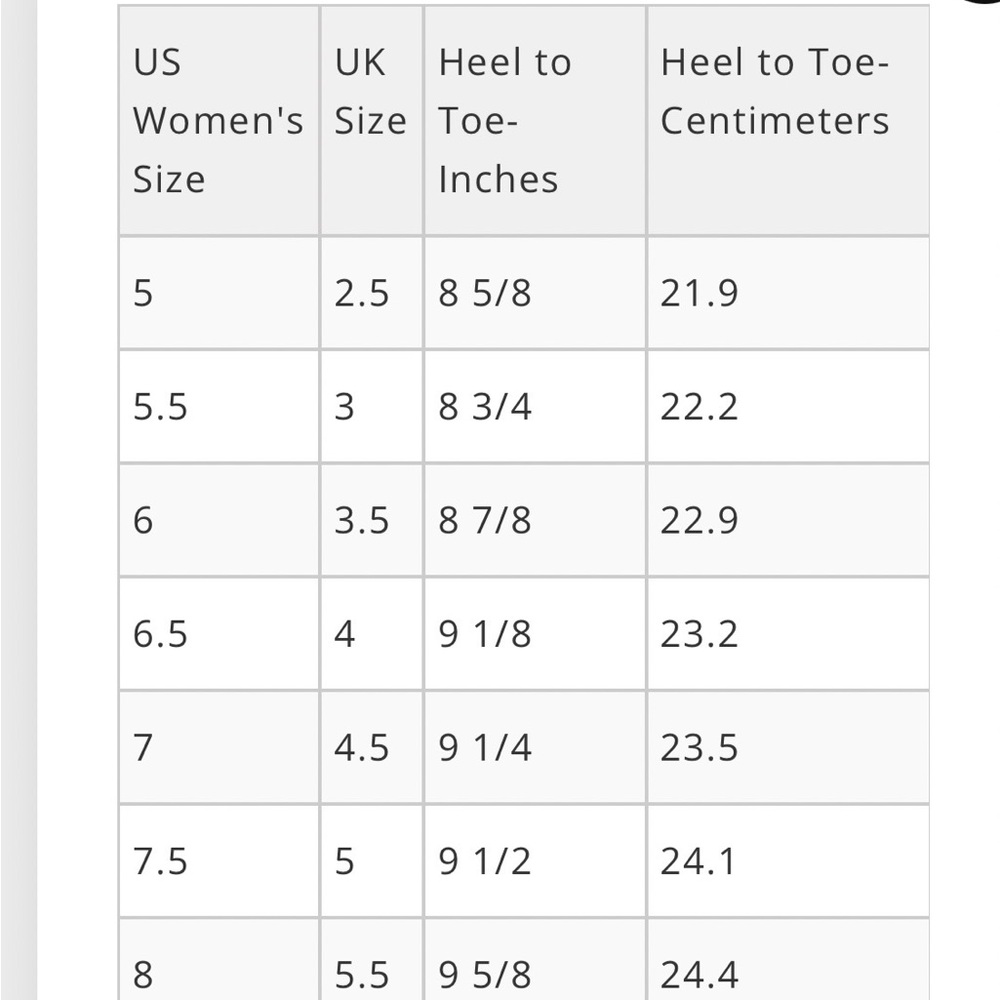
Task: Click the 'US Women's Size' column header
Action: [x=218, y=120]
